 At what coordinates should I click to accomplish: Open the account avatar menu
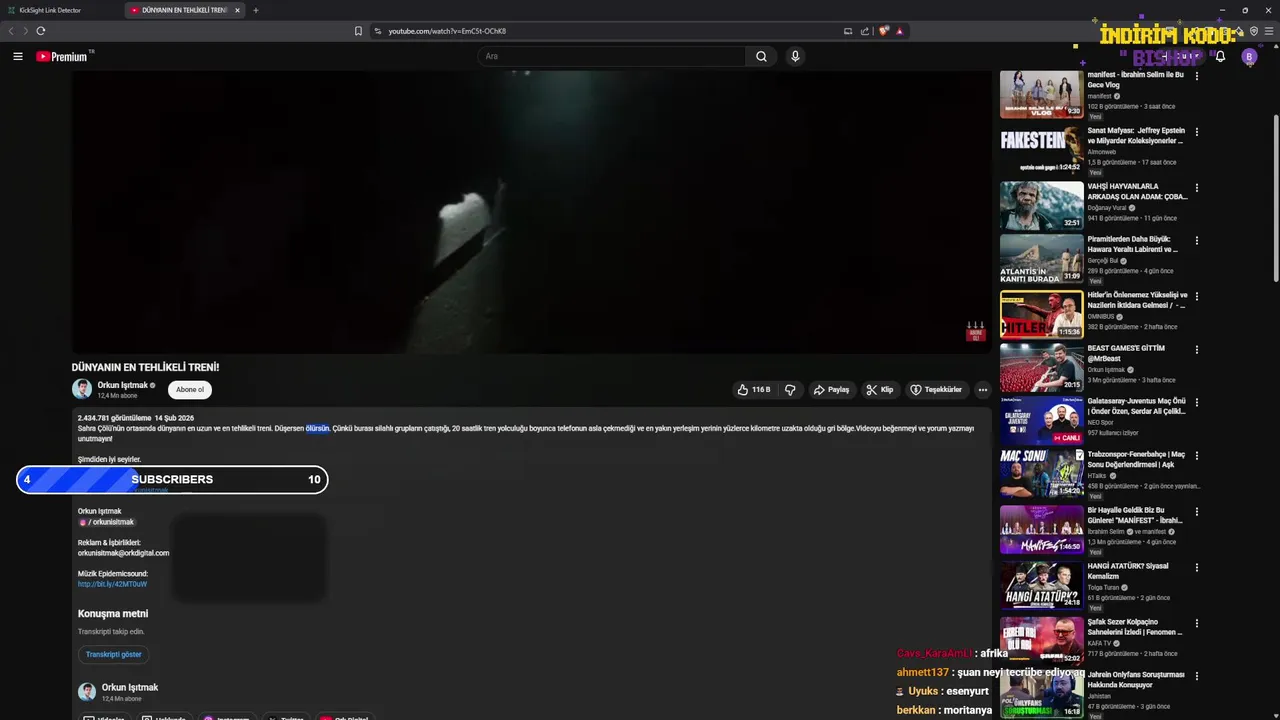[1249, 57]
